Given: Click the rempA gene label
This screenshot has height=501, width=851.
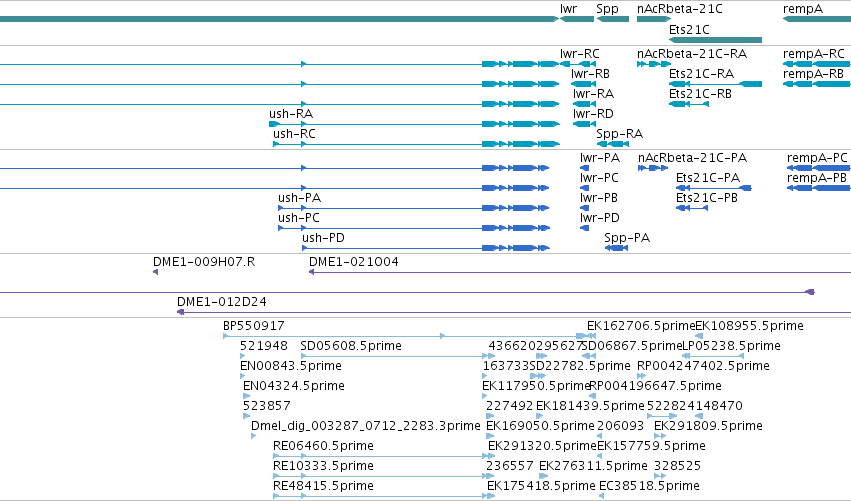Looking at the screenshot, I should click(x=803, y=9).
